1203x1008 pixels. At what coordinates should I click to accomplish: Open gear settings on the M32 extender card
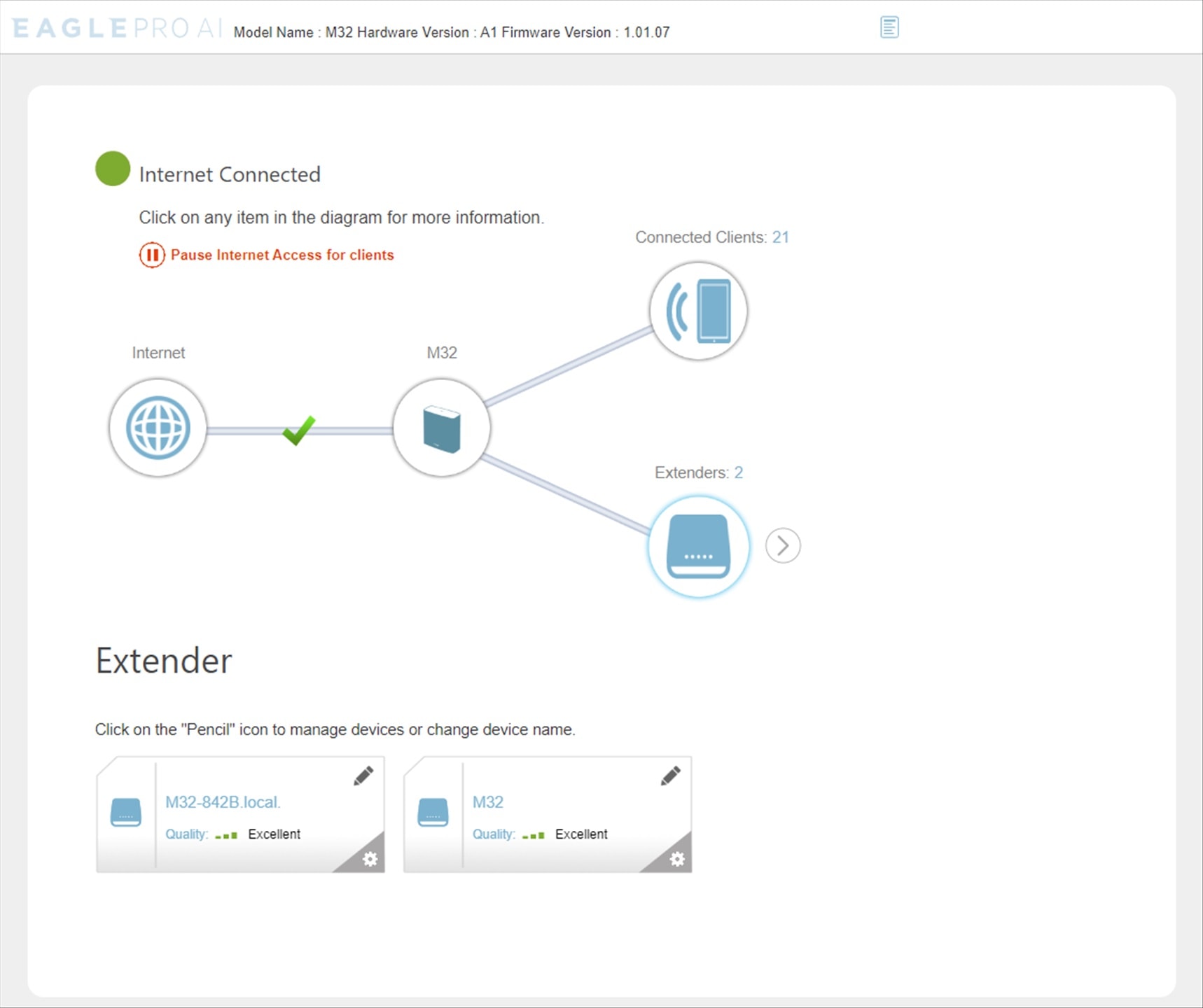(x=677, y=859)
